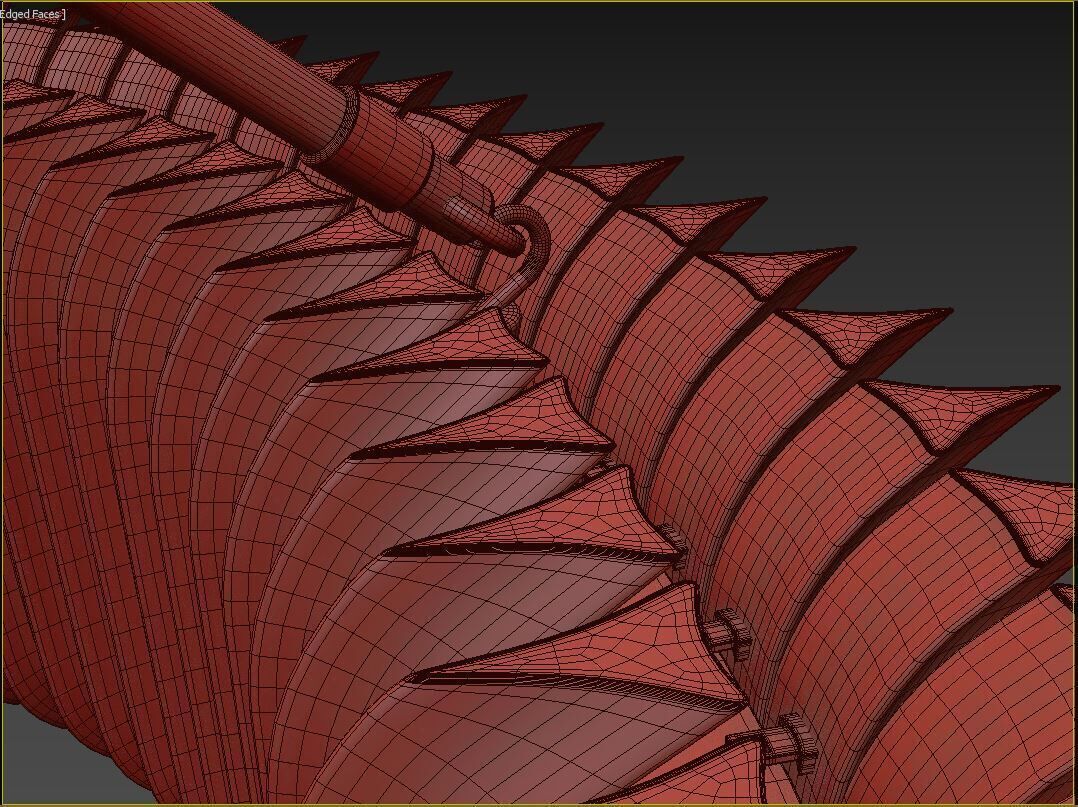
Task: Open the Edged Faces viewport shading menu
Action: [x=32, y=14]
